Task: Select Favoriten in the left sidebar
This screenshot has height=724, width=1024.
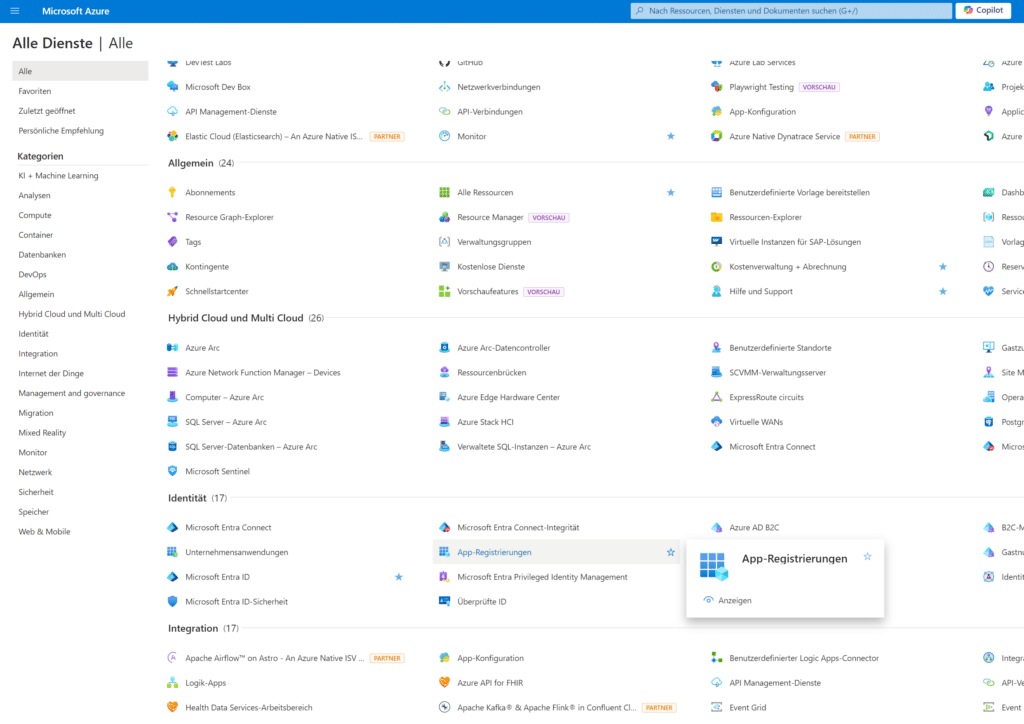Action: point(35,91)
